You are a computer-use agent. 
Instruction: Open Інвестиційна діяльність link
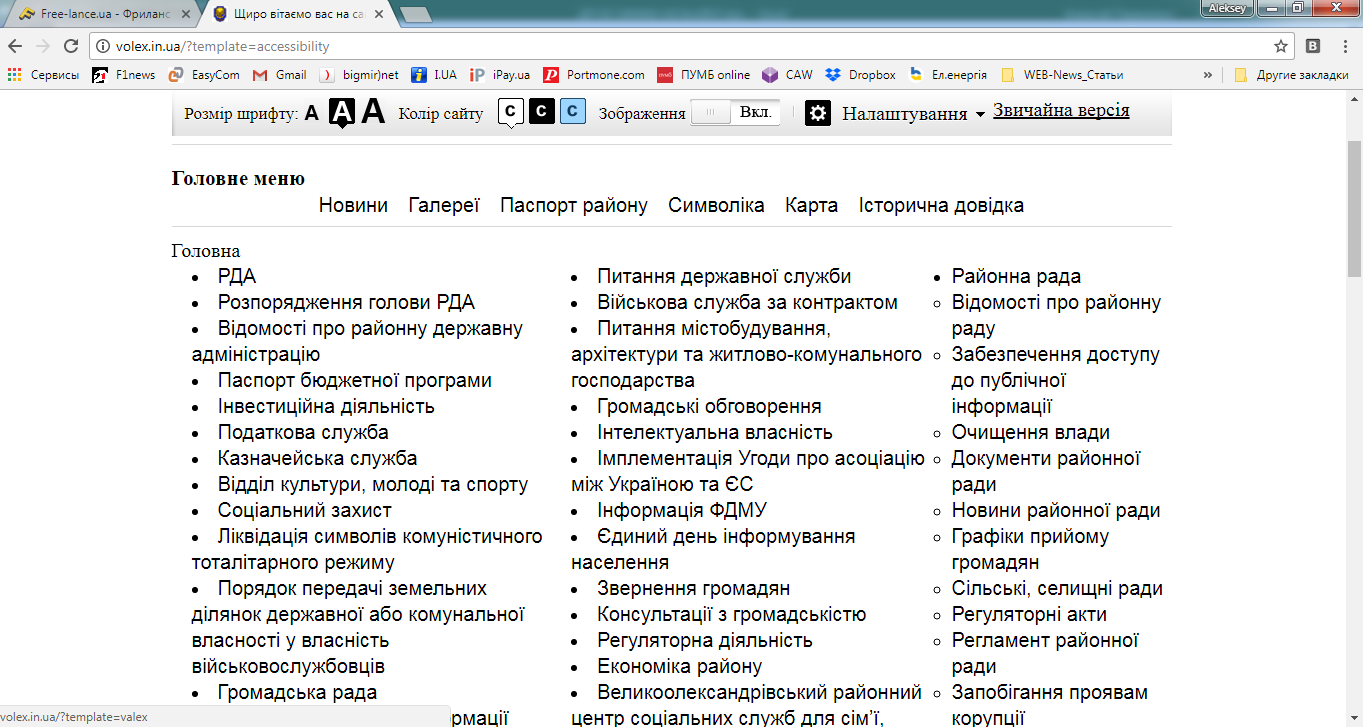click(326, 406)
